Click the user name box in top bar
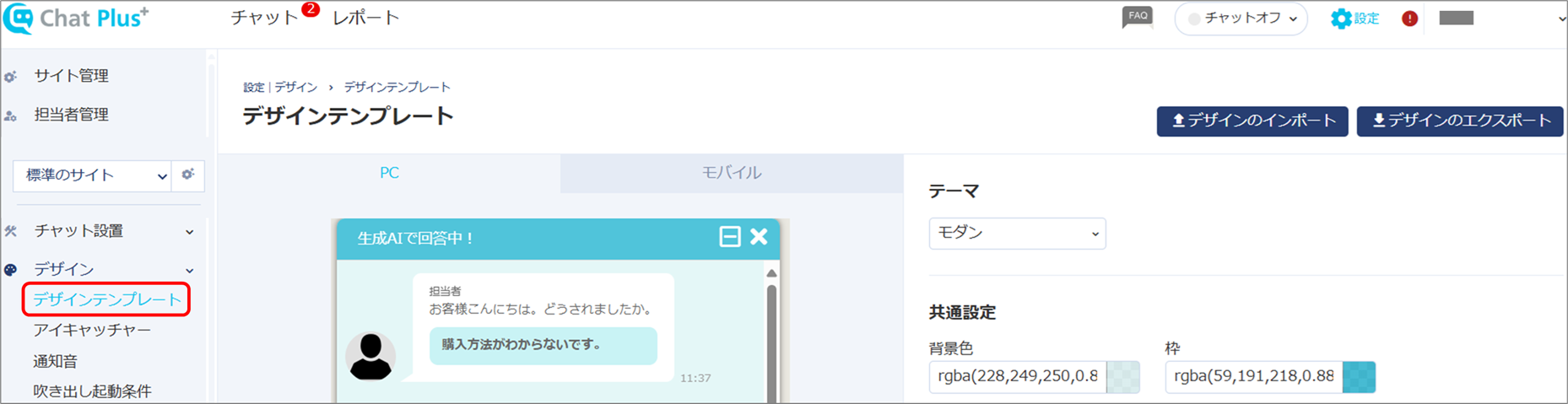 (1457, 19)
